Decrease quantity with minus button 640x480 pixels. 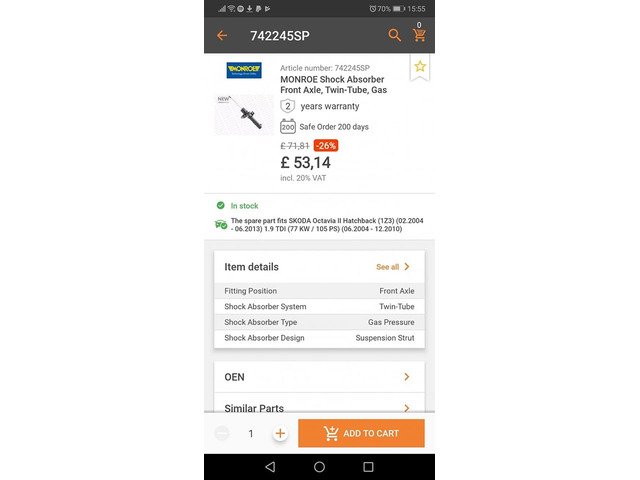[222, 433]
